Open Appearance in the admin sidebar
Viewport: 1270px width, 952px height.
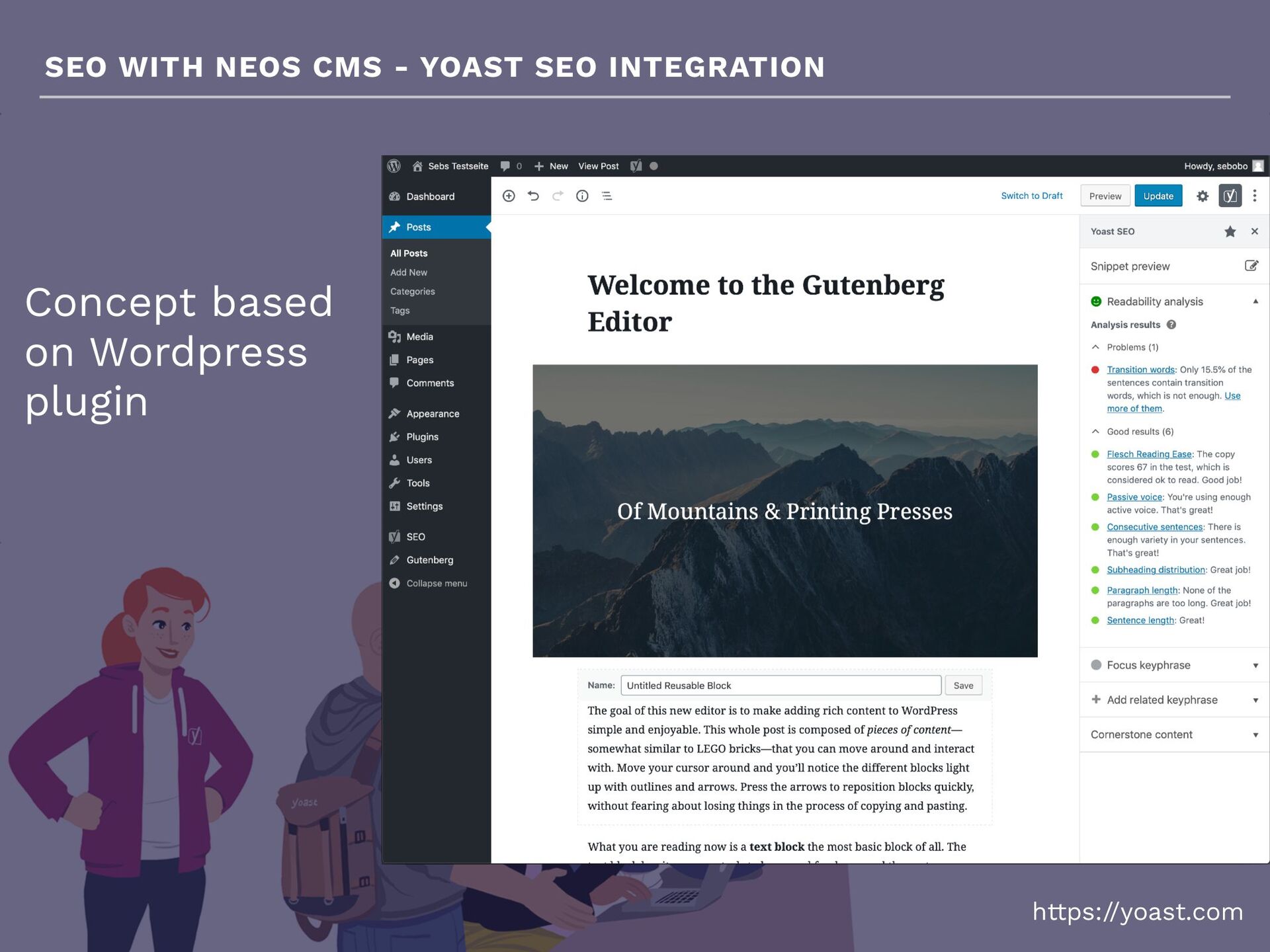pos(437,413)
